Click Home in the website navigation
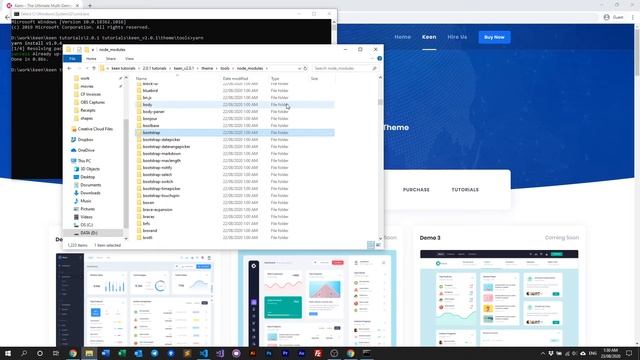Viewport: 640px width, 360px height. click(x=402, y=37)
